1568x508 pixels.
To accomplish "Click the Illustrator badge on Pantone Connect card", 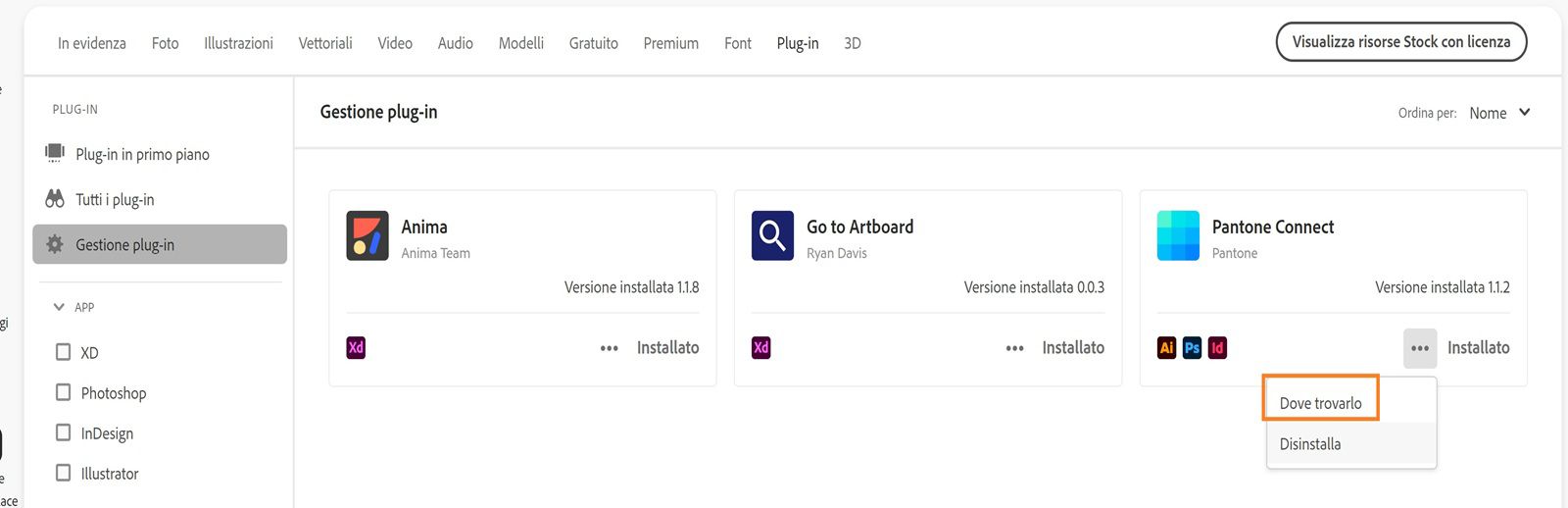I will 1166,347.
